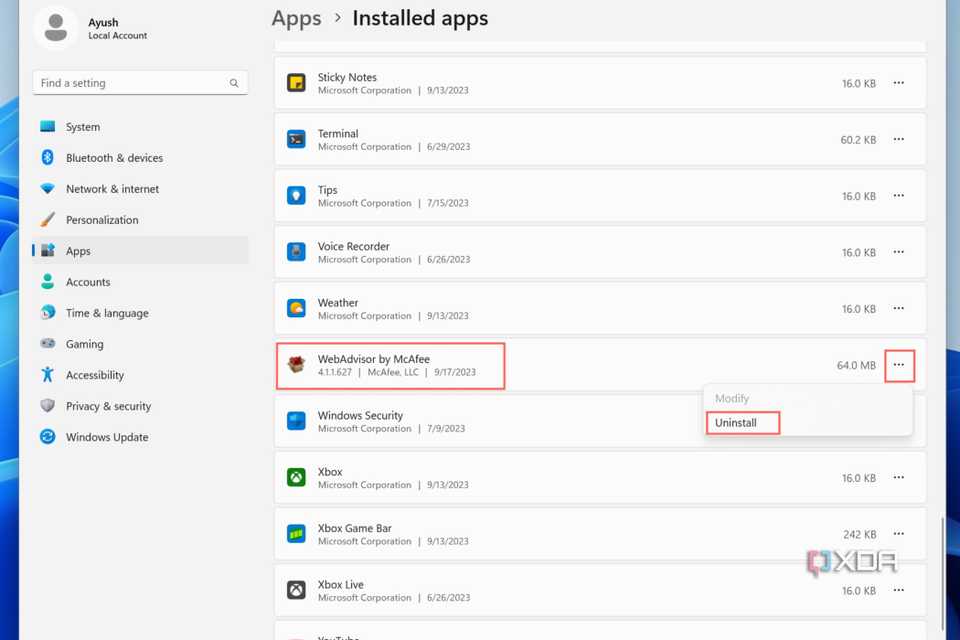Image resolution: width=960 pixels, height=640 pixels.
Task: Open more options for Voice Recorder
Action: 898,252
